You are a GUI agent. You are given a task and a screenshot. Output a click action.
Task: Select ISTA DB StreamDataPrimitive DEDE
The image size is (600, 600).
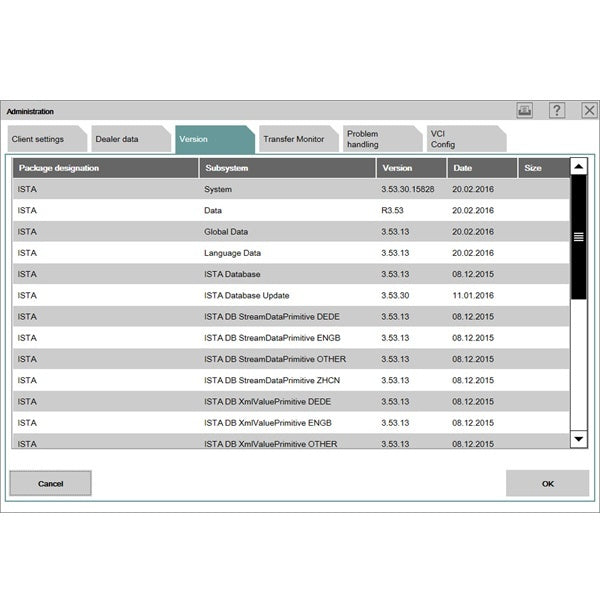tap(272, 317)
